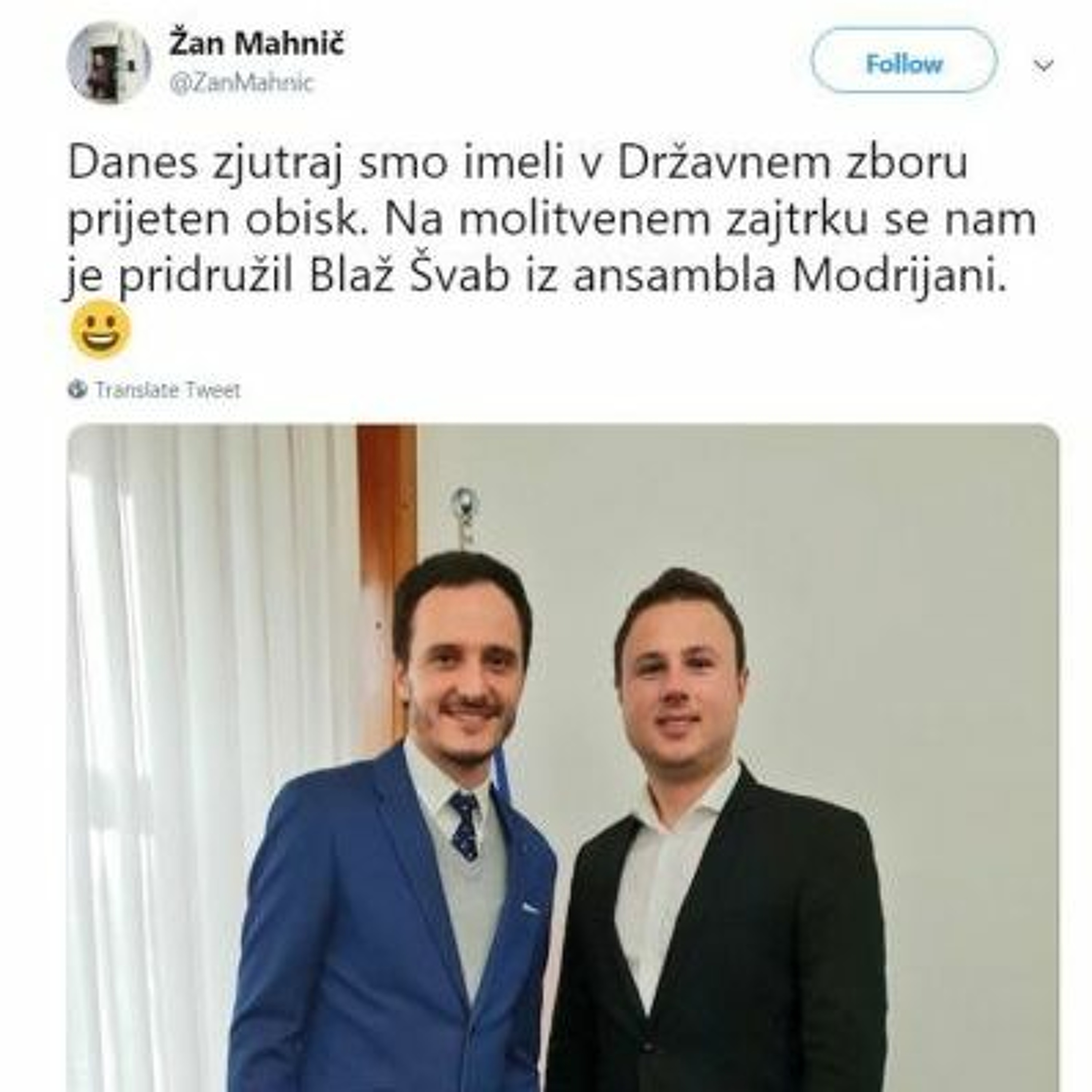The width and height of the screenshot is (1092, 1092).
Task: Click the smiley emoji in the tweet
Action: coord(101,328)
